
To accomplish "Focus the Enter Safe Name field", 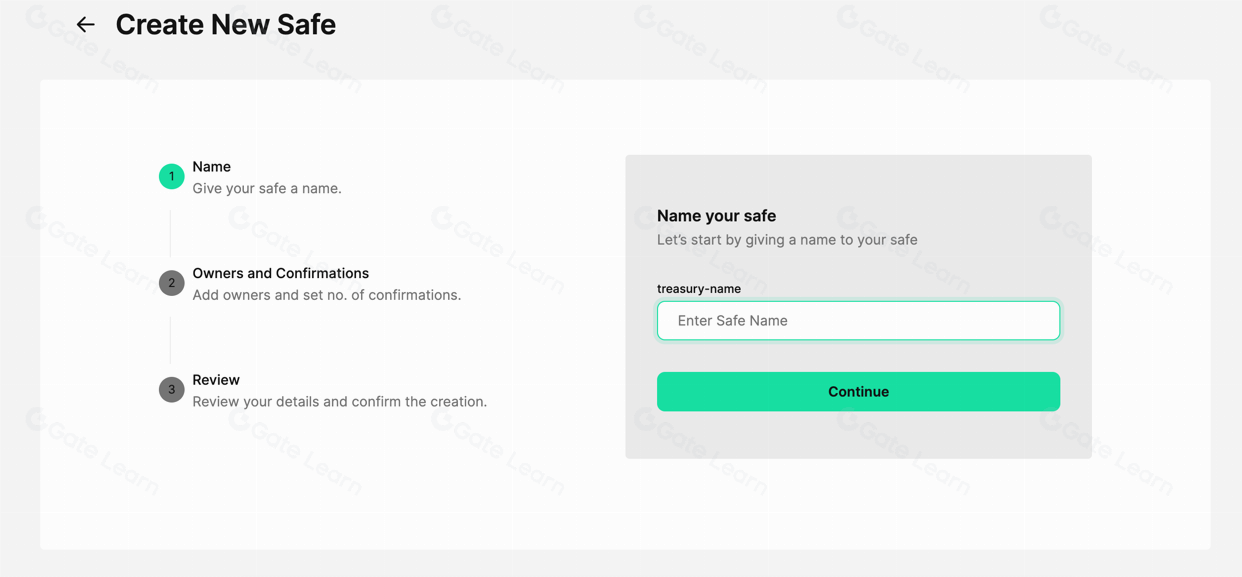I will point(858,321).
